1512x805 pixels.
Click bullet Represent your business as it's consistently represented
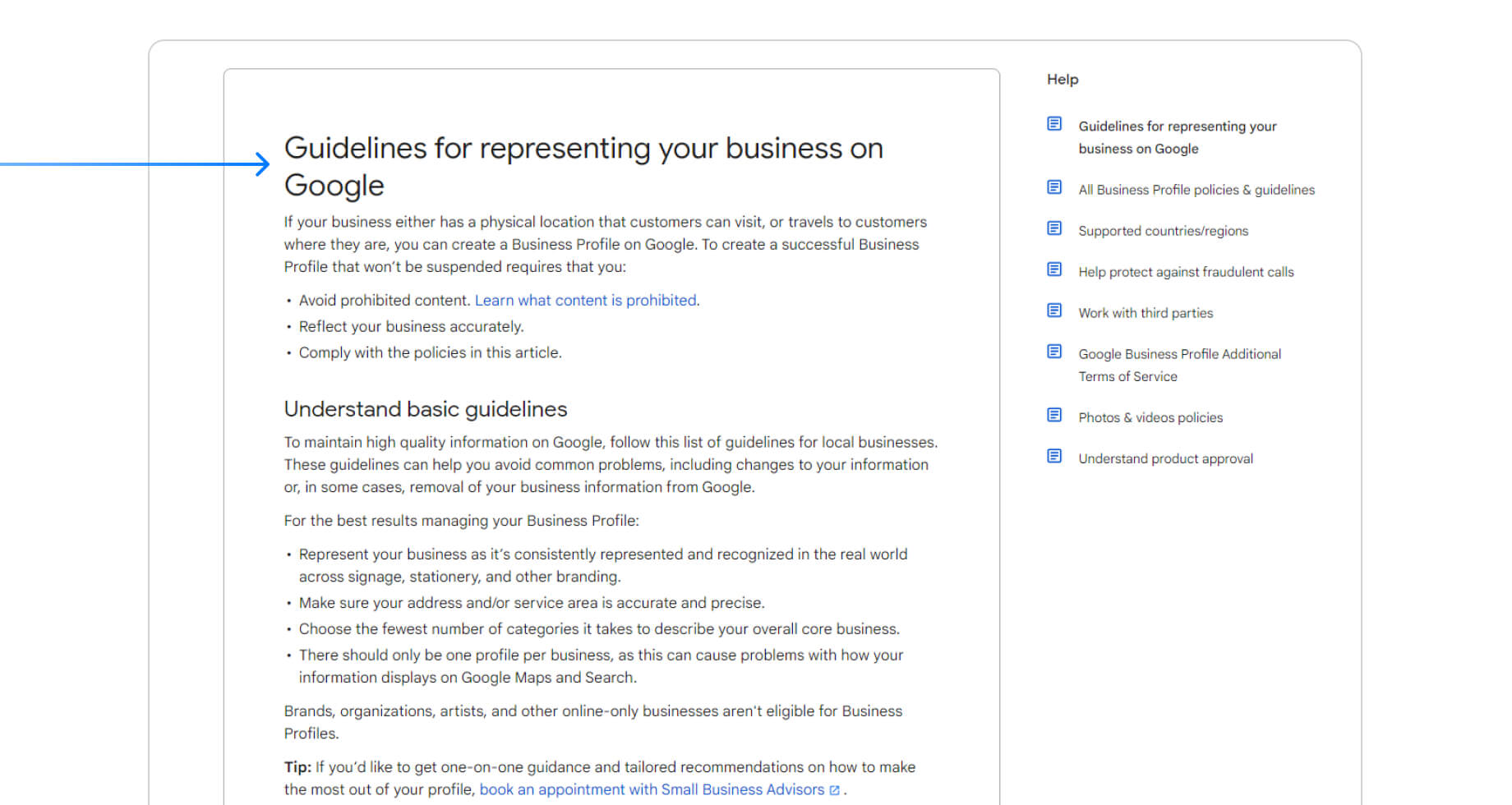(603, 565)
